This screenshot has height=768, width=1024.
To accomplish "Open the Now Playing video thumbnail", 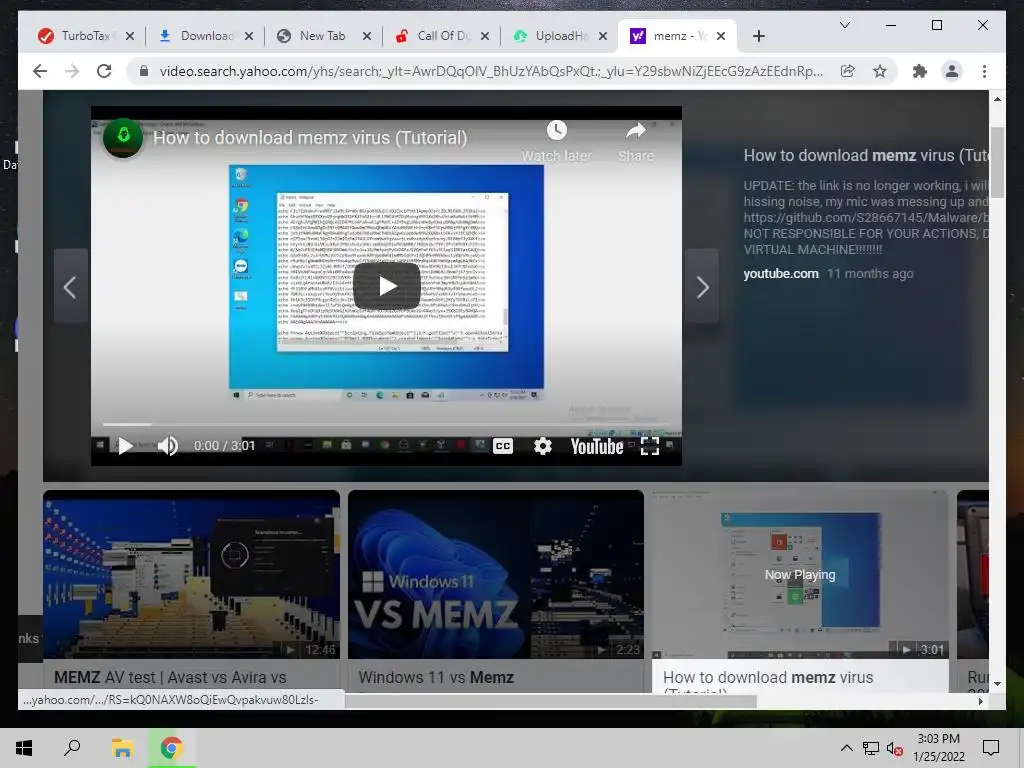I will click(x=800, y=575).
